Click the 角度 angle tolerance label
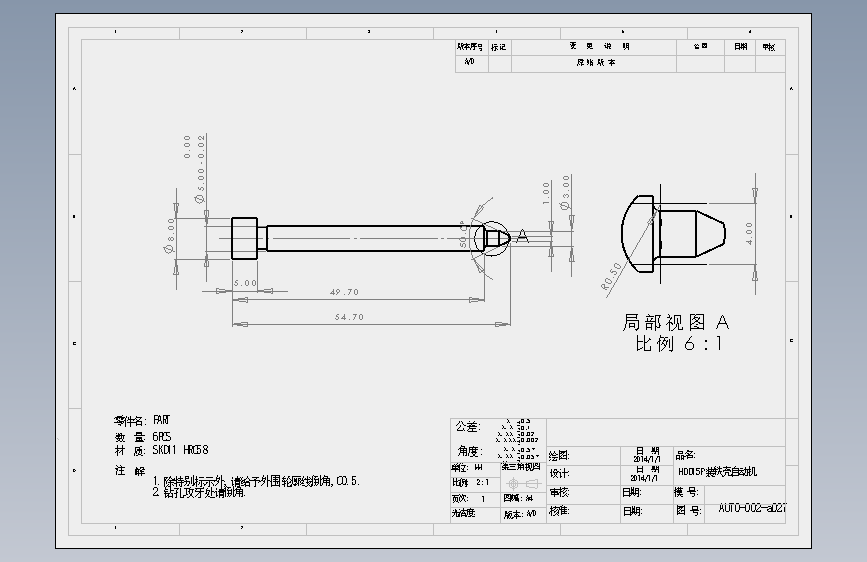 470,451
